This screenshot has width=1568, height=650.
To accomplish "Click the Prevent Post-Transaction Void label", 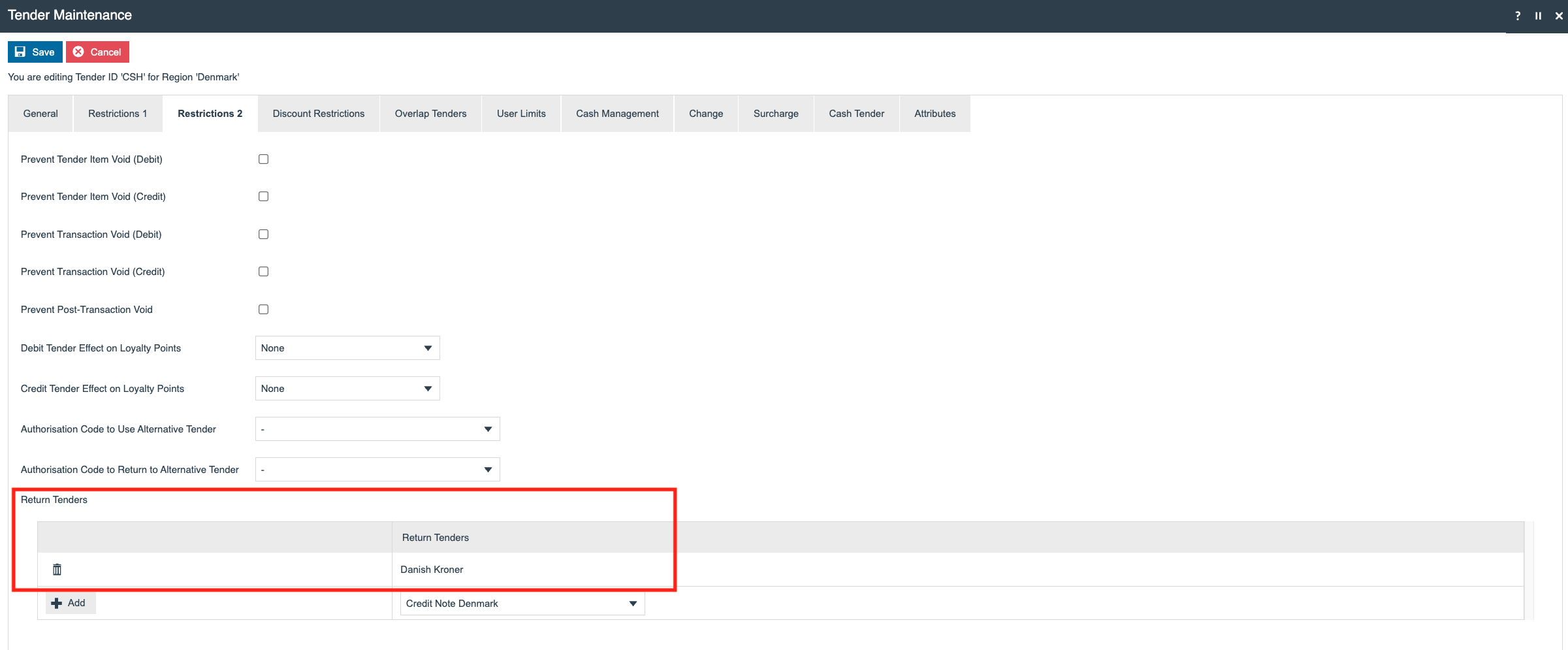I will click(87, 310).
